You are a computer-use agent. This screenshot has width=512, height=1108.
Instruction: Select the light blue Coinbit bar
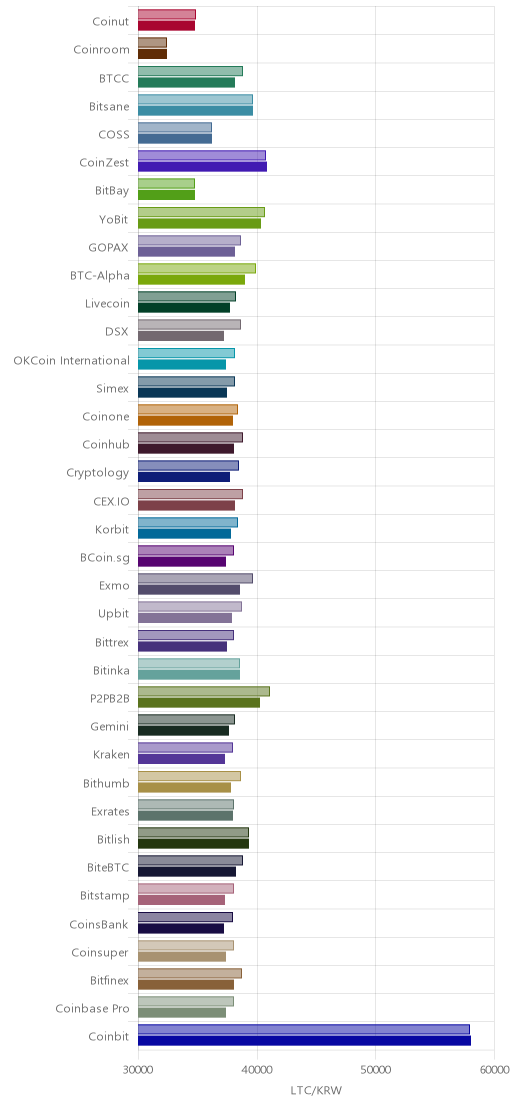click(x=304, y=1029)
